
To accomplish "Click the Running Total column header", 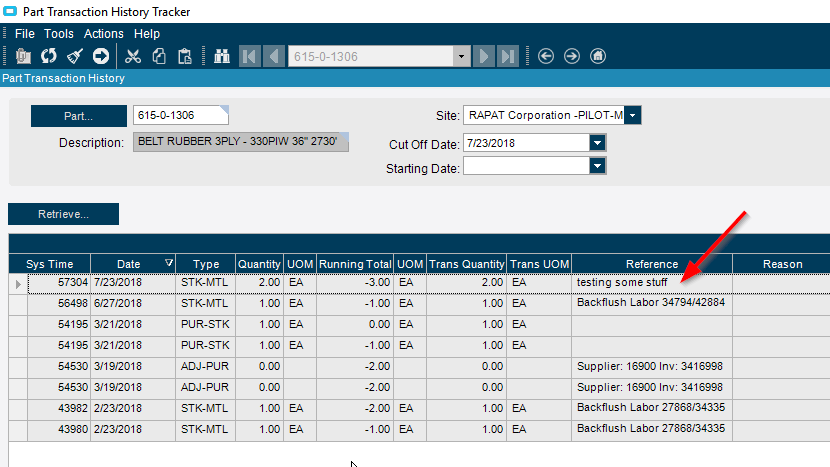I will click(x=355, y=264).
